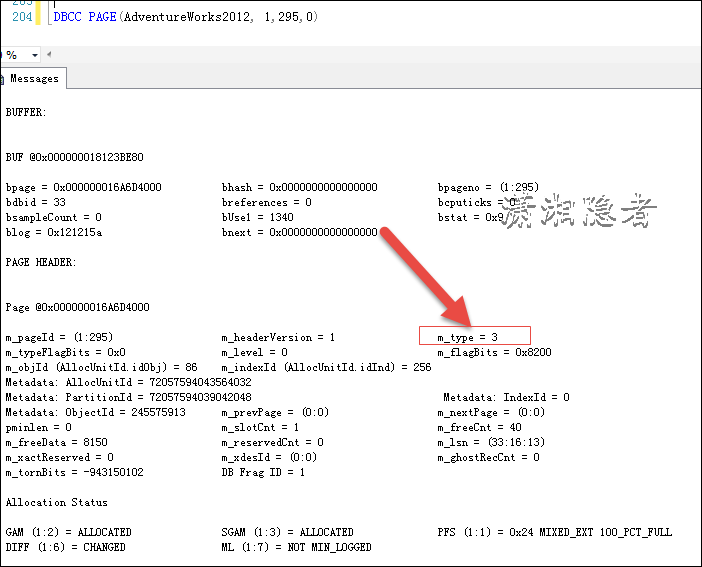The width and height of the screenshot is (702, 567).
Task: Select m_freeData = 8150 entry
Action: [x=56, y=442]
